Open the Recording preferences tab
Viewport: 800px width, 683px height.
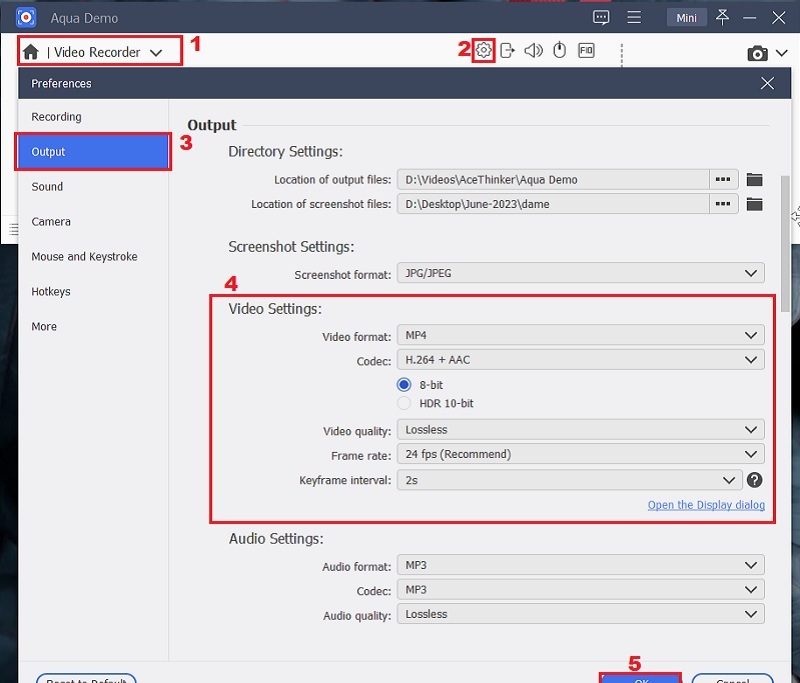(93, 117)
